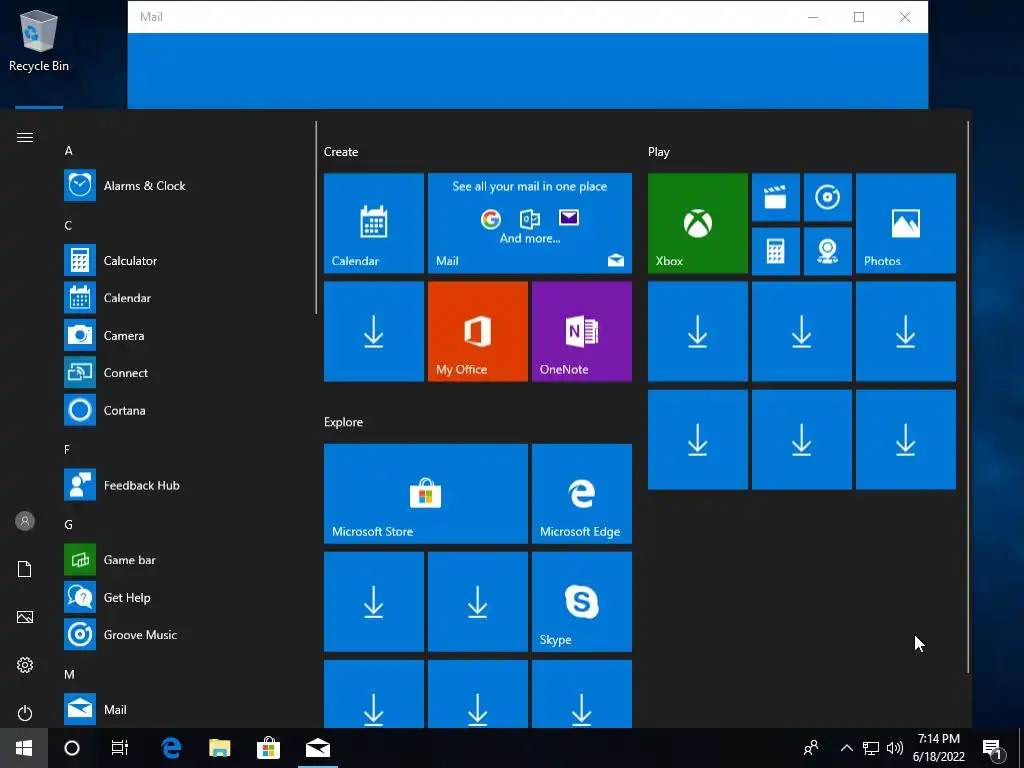This screenshot has height=768, width=1024.
Task: Open the Microsoft Store tile
Action: click(426, 494)
